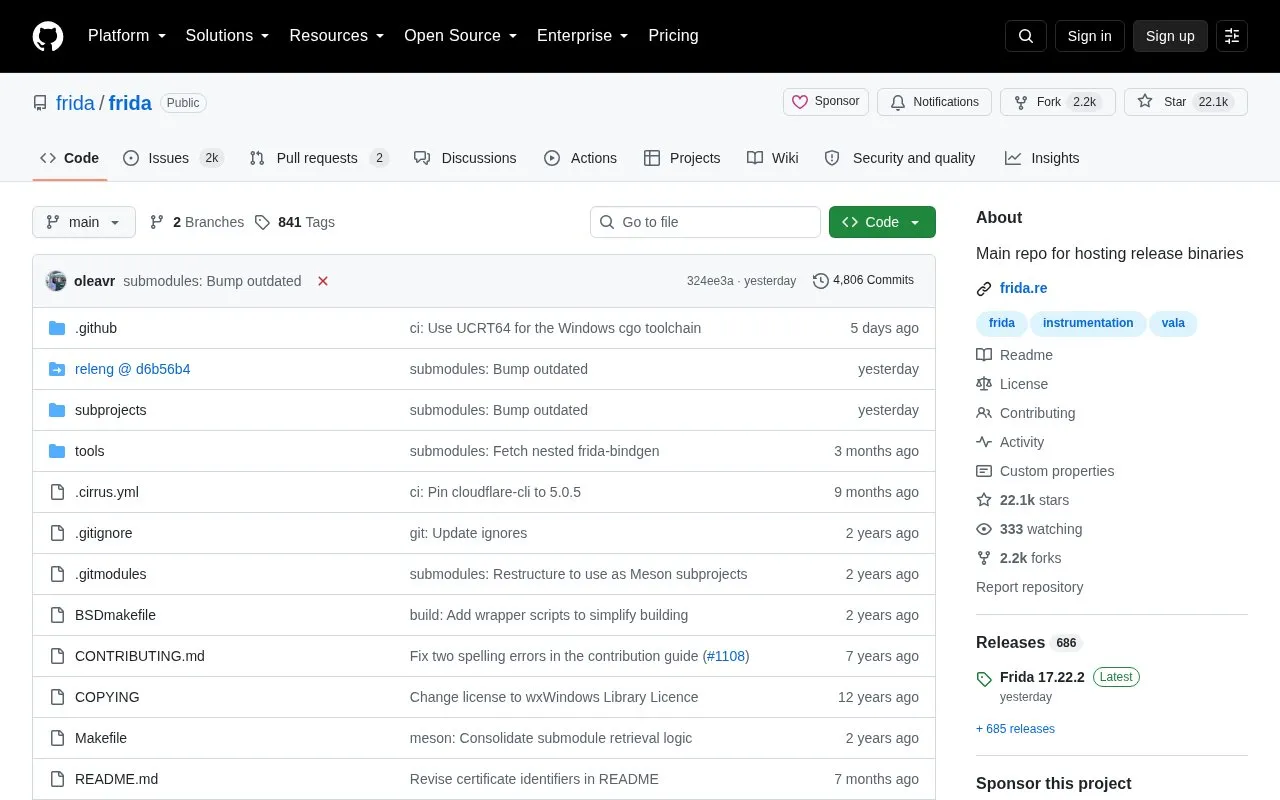
Task: Click the .github folder icon
Action: pos(57,328)
